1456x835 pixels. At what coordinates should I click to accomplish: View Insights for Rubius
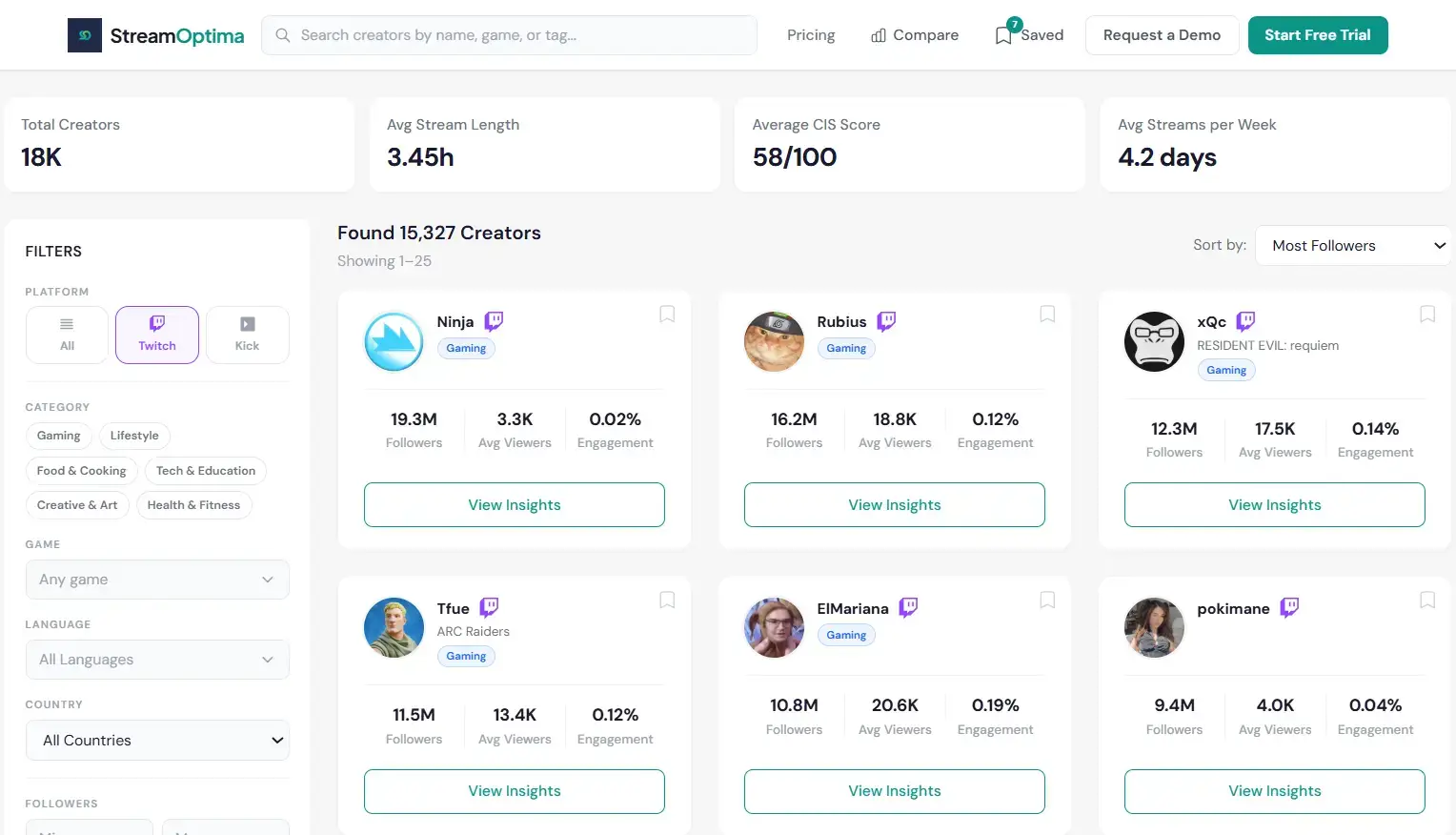pos(894,504)
